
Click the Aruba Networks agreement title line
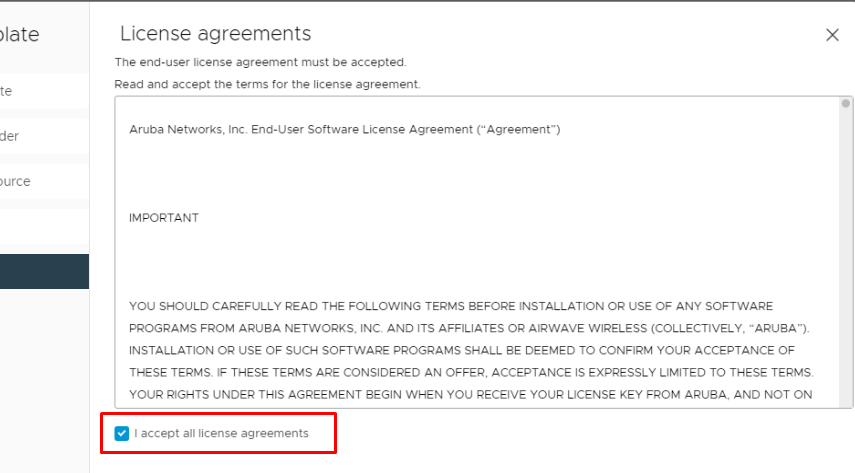(344, 130)
